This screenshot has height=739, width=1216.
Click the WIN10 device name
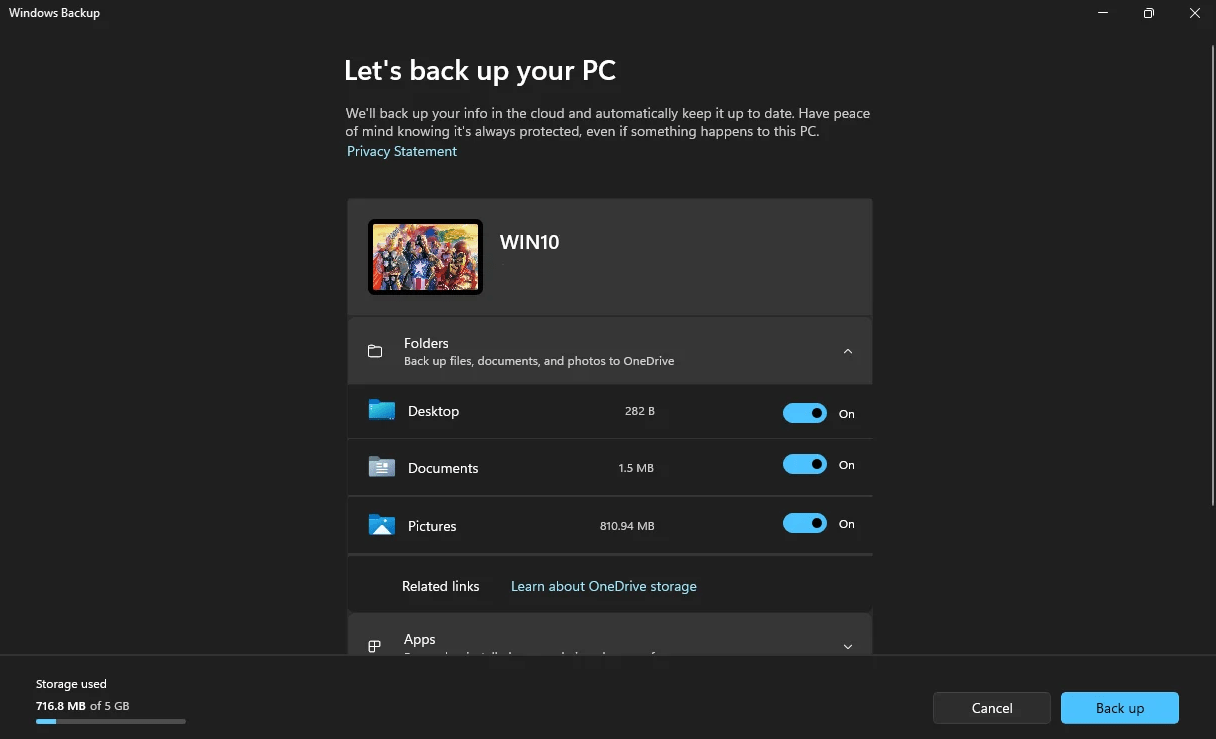coord(530,242)
